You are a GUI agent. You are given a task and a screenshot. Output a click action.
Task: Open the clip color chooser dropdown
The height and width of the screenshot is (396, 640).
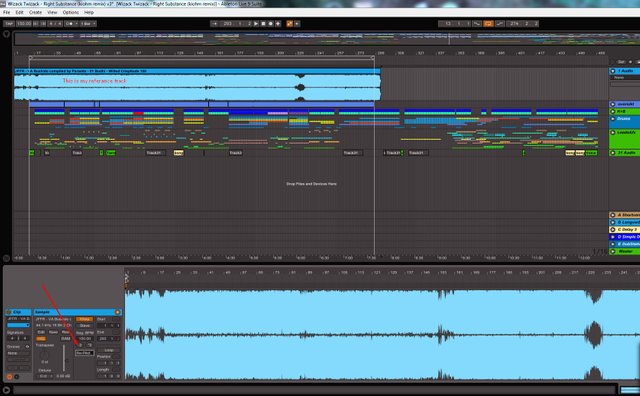tap(18, 325)
